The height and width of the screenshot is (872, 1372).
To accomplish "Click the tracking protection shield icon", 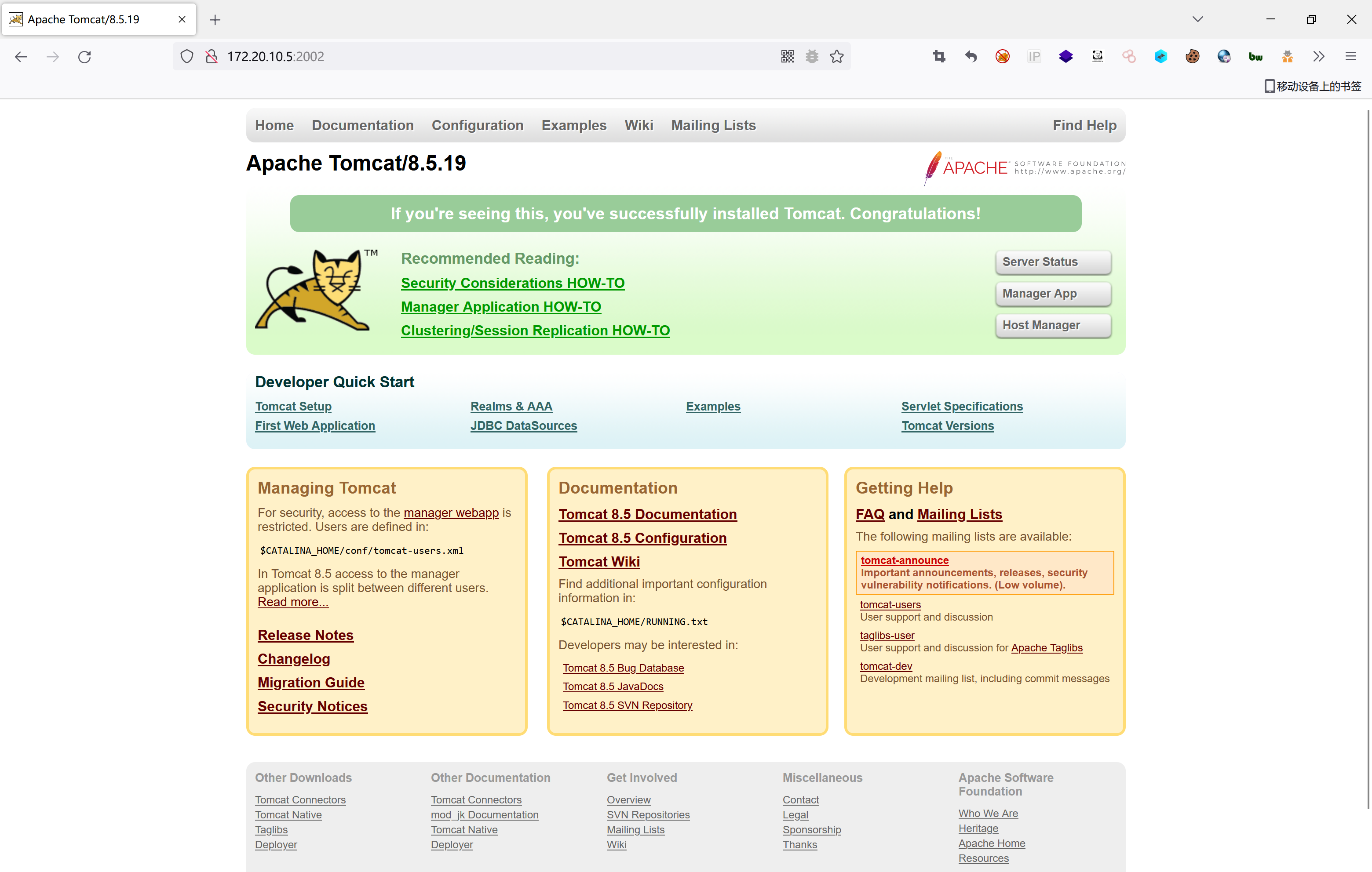I will tap(187, 56).
